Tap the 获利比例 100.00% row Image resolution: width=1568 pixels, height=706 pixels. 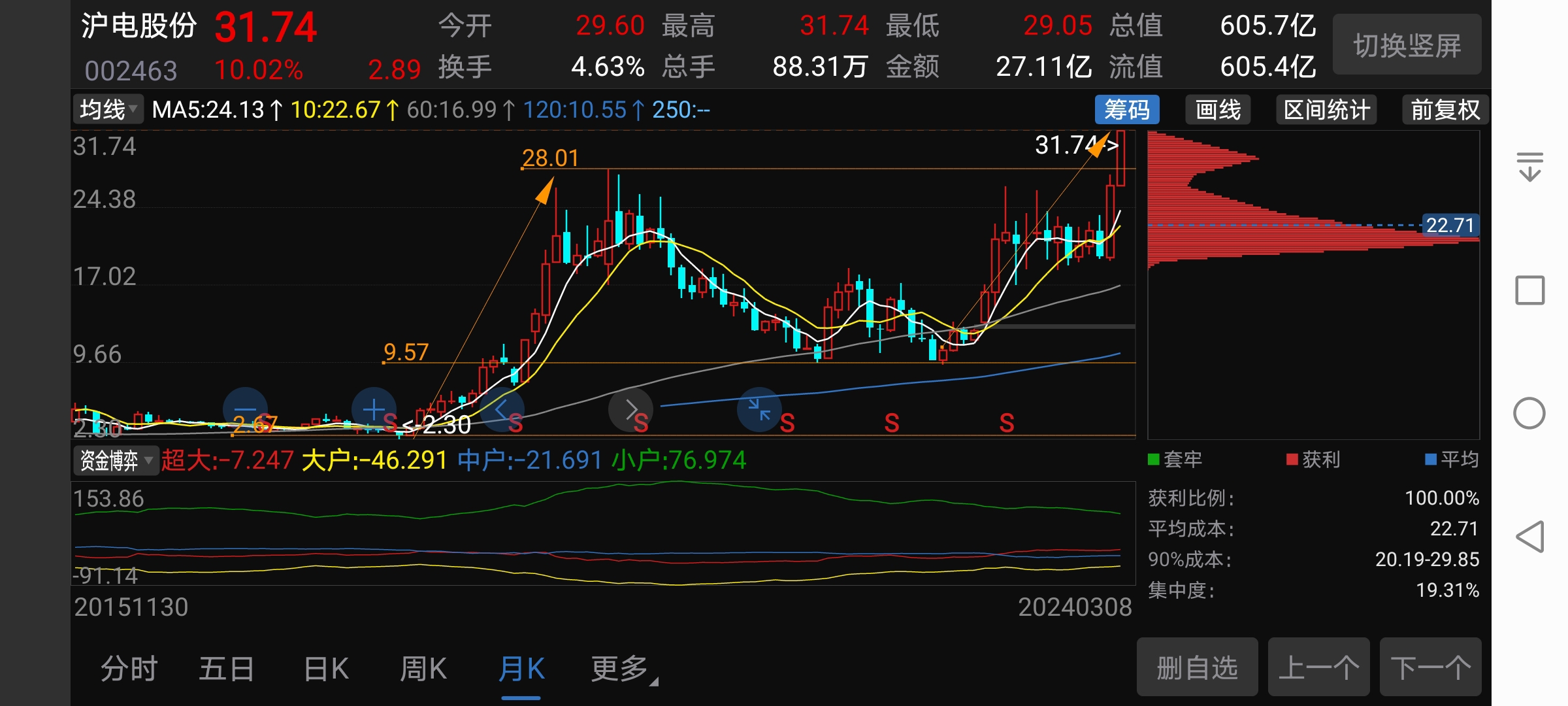[x=1313, y=498]
